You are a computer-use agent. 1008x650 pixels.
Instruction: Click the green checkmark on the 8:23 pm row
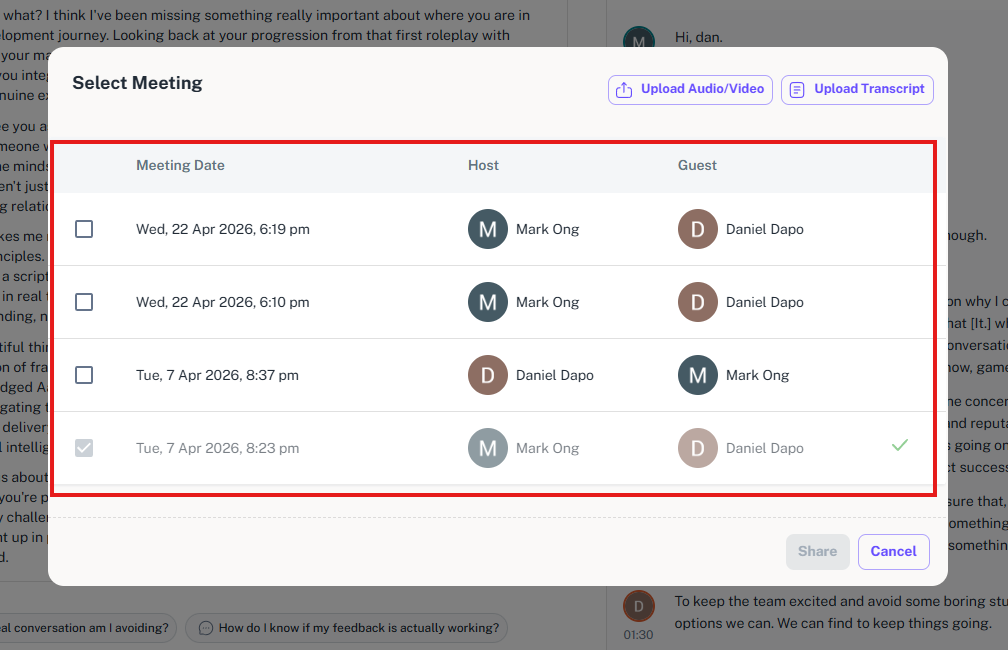tap(900, 445)
